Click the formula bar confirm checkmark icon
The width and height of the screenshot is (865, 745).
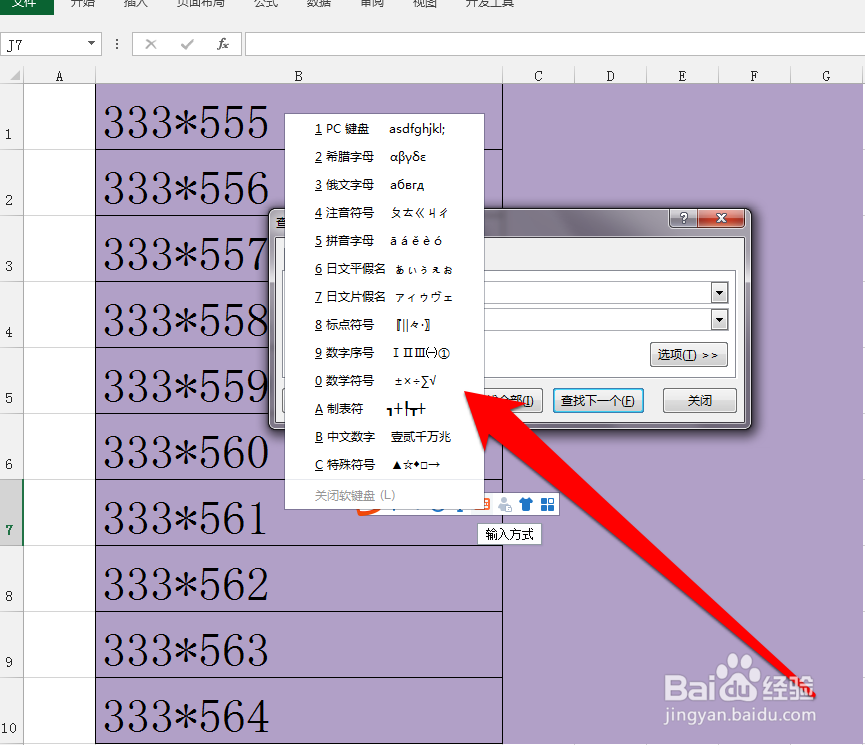(x=187, y=44)
